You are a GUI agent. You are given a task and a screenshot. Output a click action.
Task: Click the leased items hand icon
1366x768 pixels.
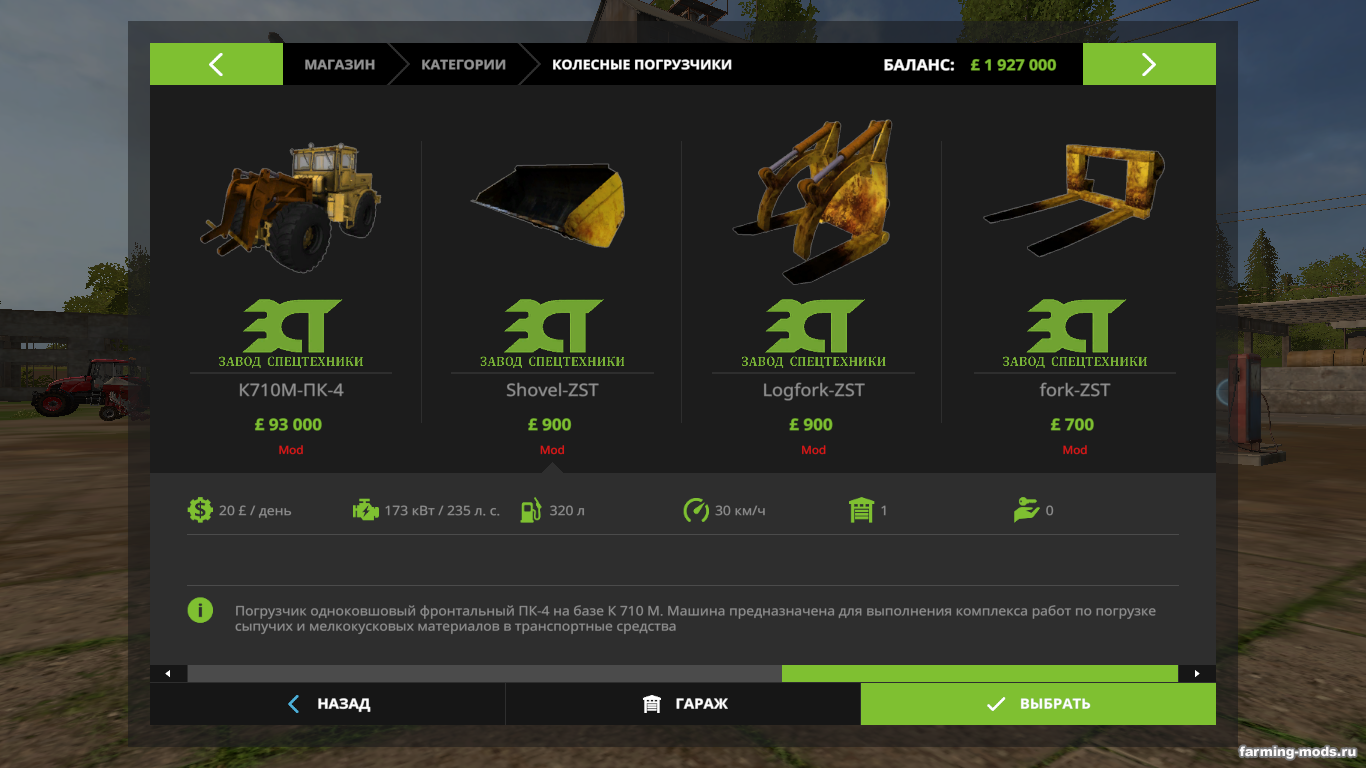click(x=1026, y=510)
